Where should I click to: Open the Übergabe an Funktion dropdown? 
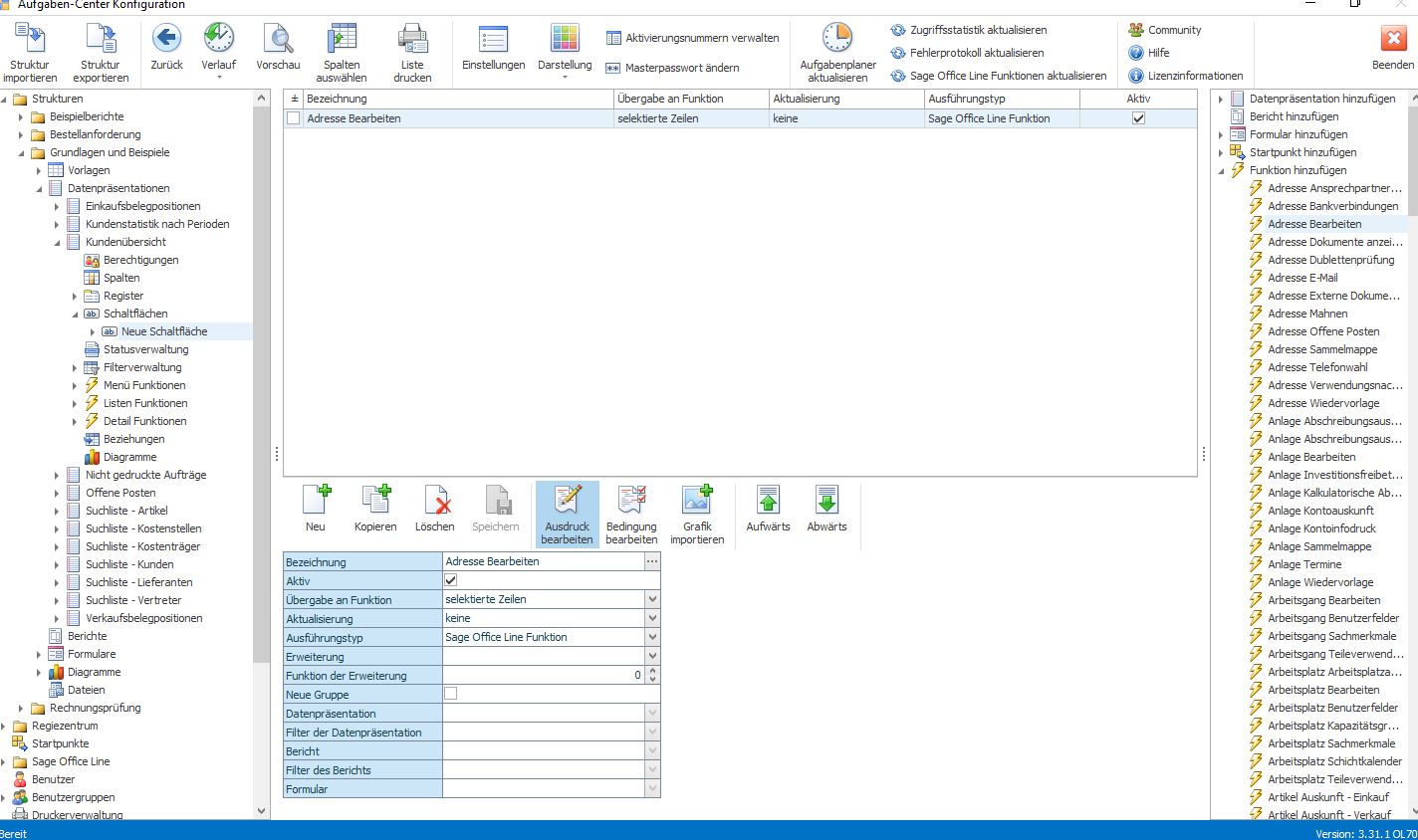pyautogui.click(x=652, y=599)
